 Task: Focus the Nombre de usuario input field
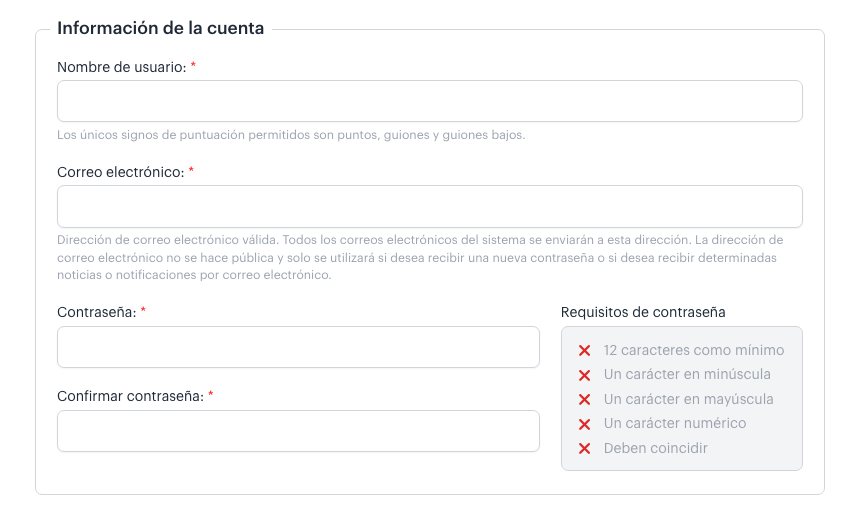[430, 101]
